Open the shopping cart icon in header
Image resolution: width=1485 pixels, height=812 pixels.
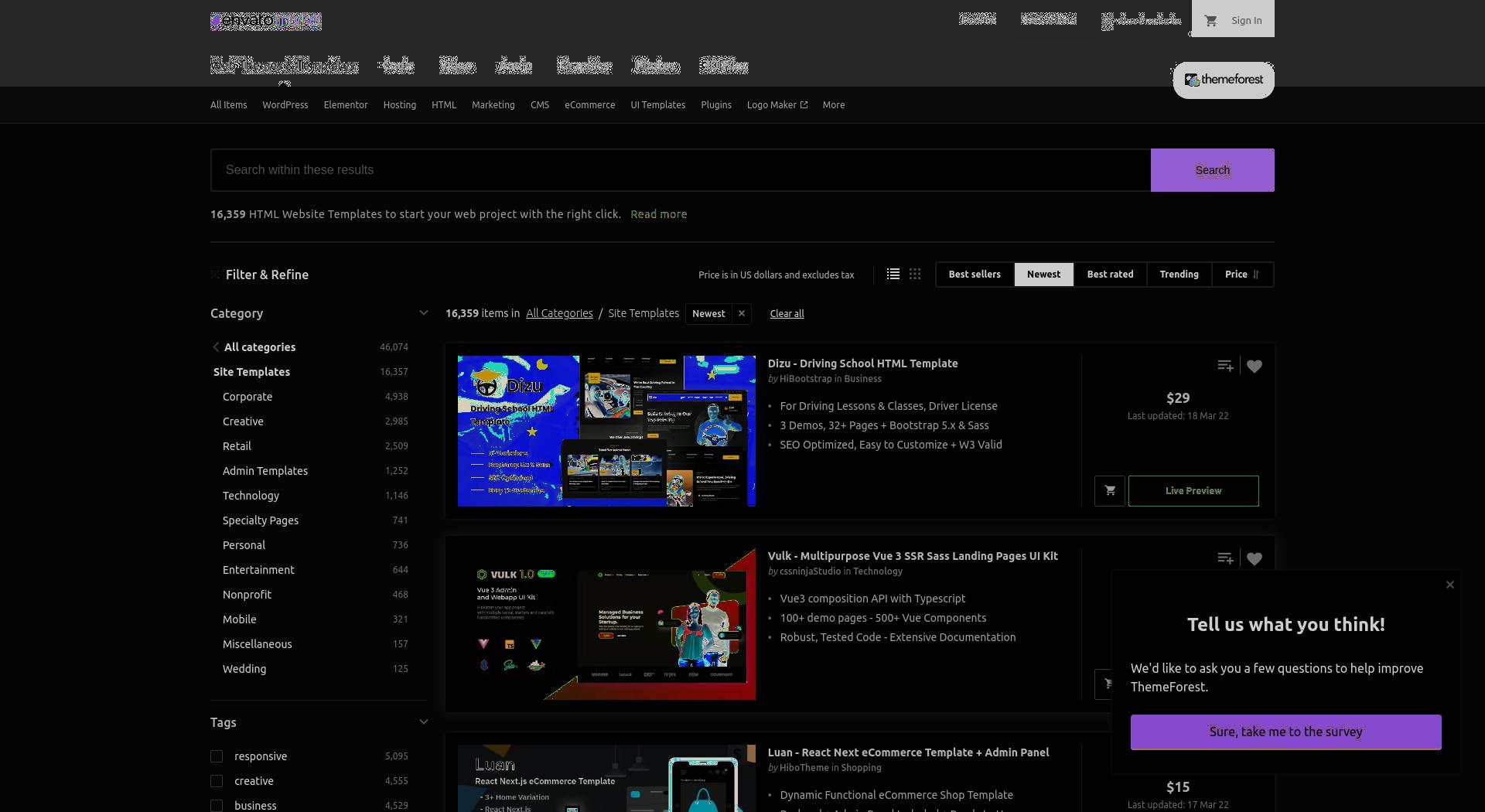point(1211,21)
